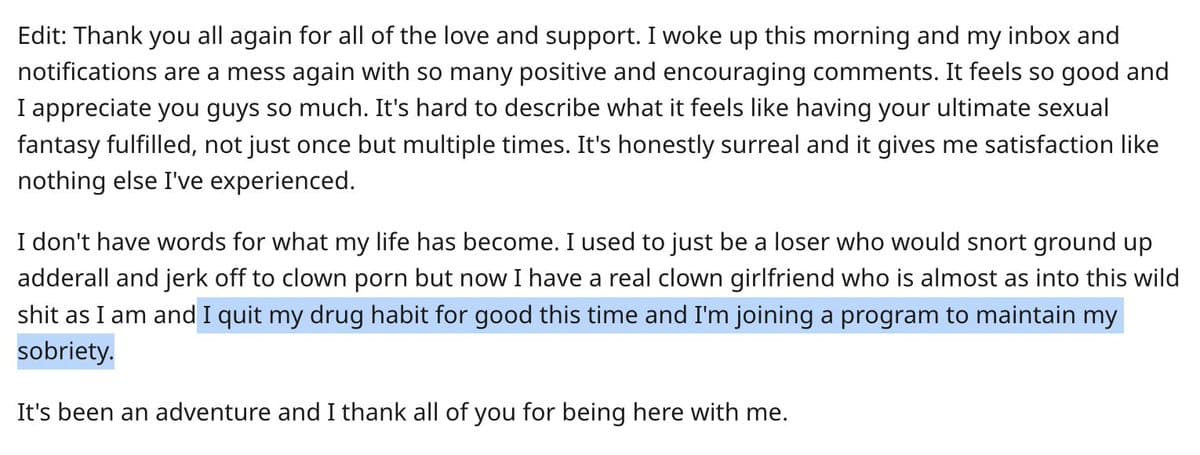Click the phrase "Thank you all again"
The width and height of the screenshot is (1200, 455).
click(x=166, y=38)
